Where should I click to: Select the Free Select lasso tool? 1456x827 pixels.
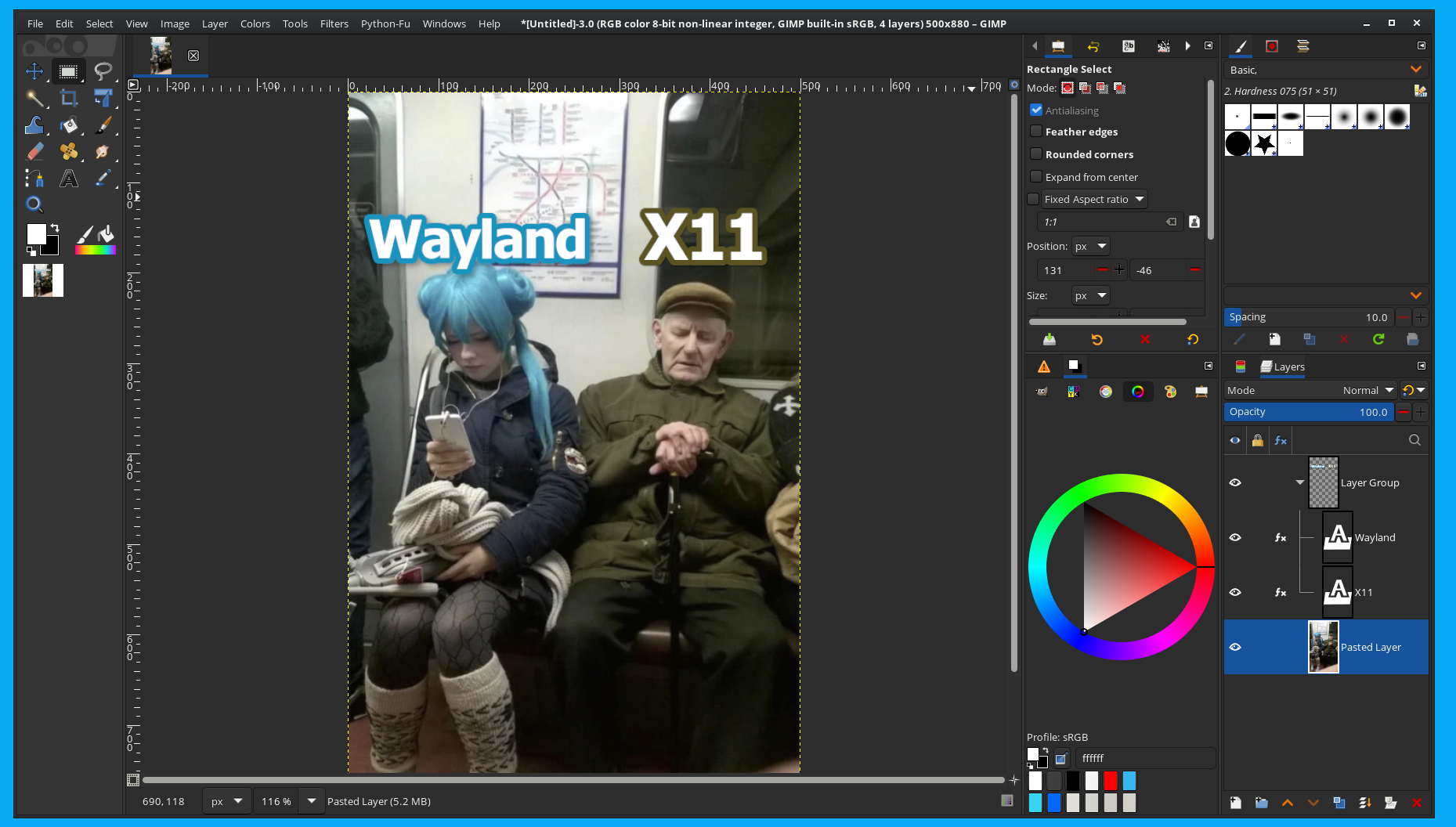click(103, 71)
